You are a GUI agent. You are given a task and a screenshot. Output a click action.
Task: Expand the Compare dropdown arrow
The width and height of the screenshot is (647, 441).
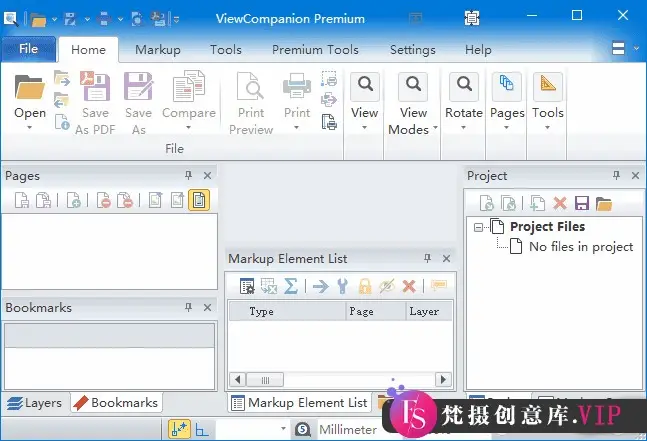point(189,127)
